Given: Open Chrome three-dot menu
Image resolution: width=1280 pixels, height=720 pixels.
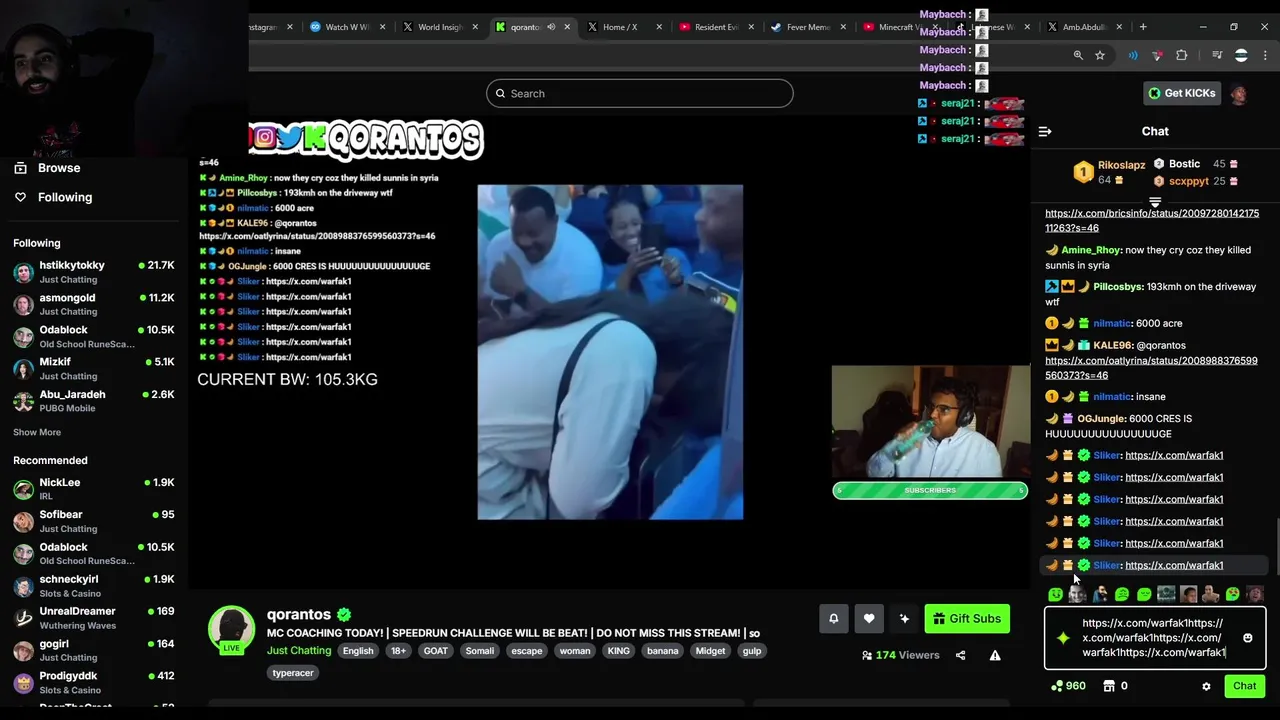Looking at the screenshot, I should [x=1265, y=55].
